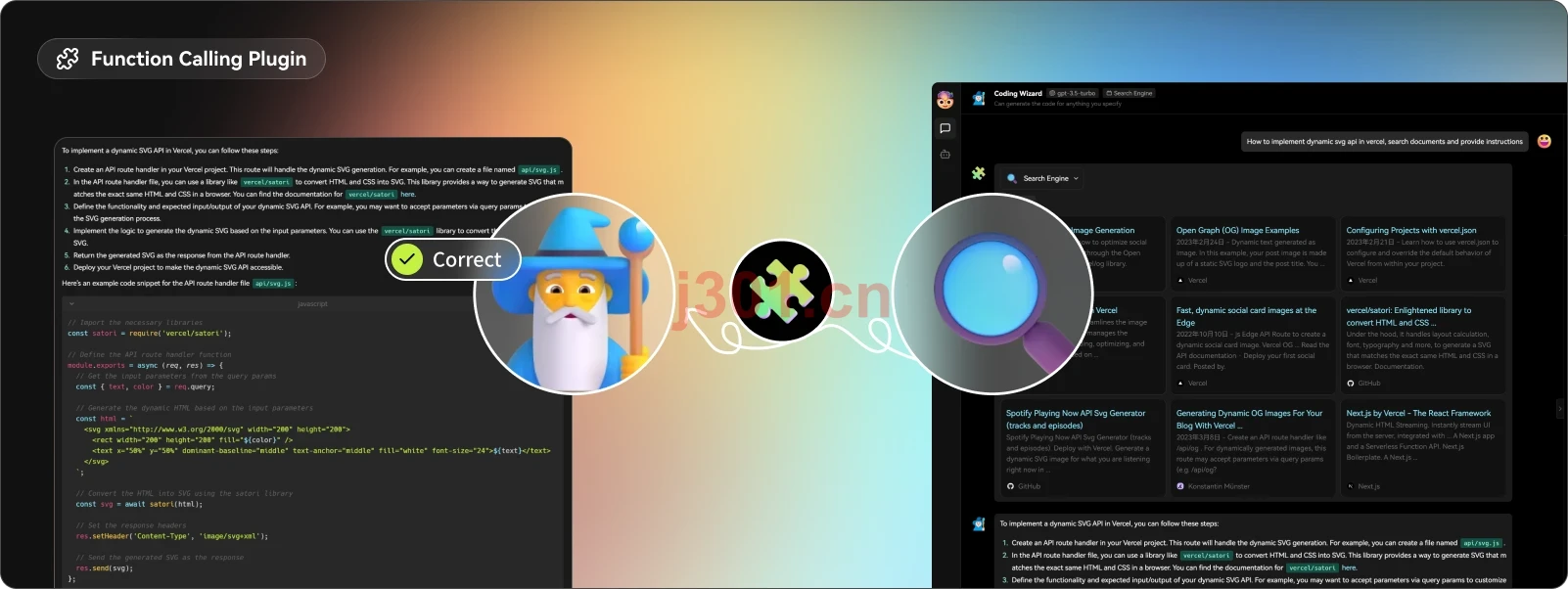The width and height of the screenshot is (1568, 589).
Task: Click the magnifier icon in the Search Engine selector
Action: [x=1012, y=179]
